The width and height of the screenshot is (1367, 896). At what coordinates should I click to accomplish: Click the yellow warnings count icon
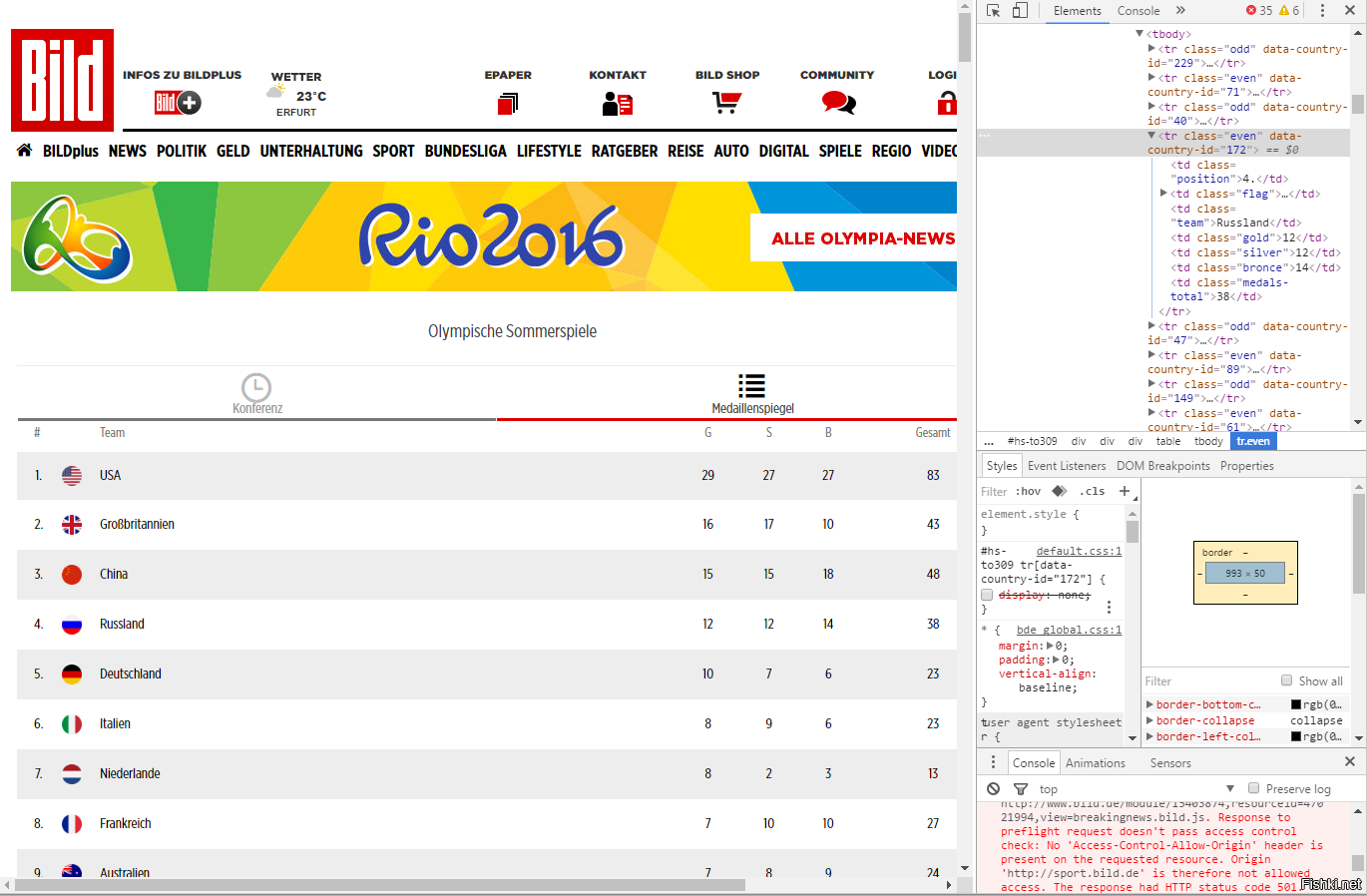point(1284,10)
